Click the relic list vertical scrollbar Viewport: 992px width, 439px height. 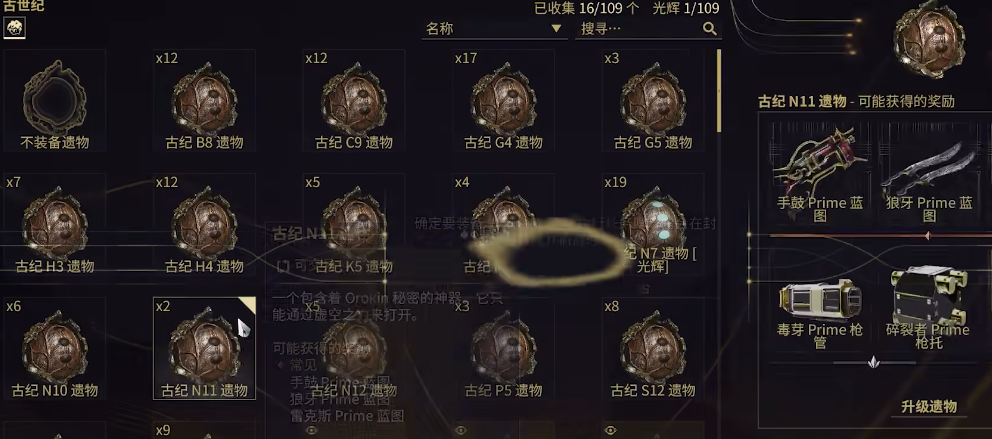click(x=719, y=90)
